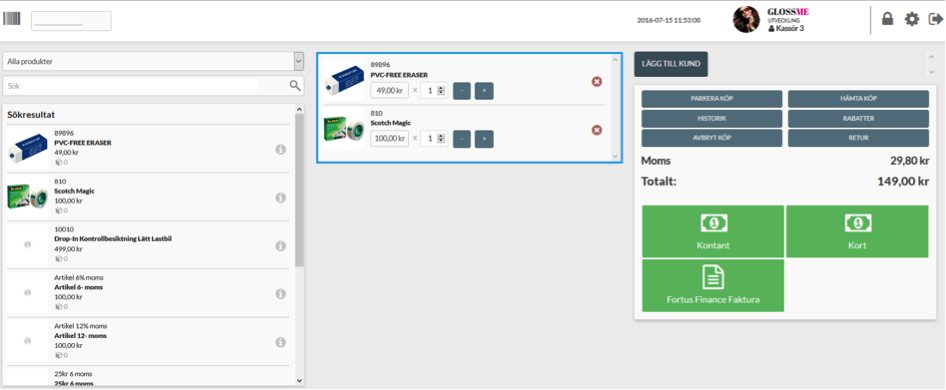Image resolution: width=946 pixels, height=390 pixels.
Task: Open the Alla produkter category dropdown
Action: (x=153, y=62)
